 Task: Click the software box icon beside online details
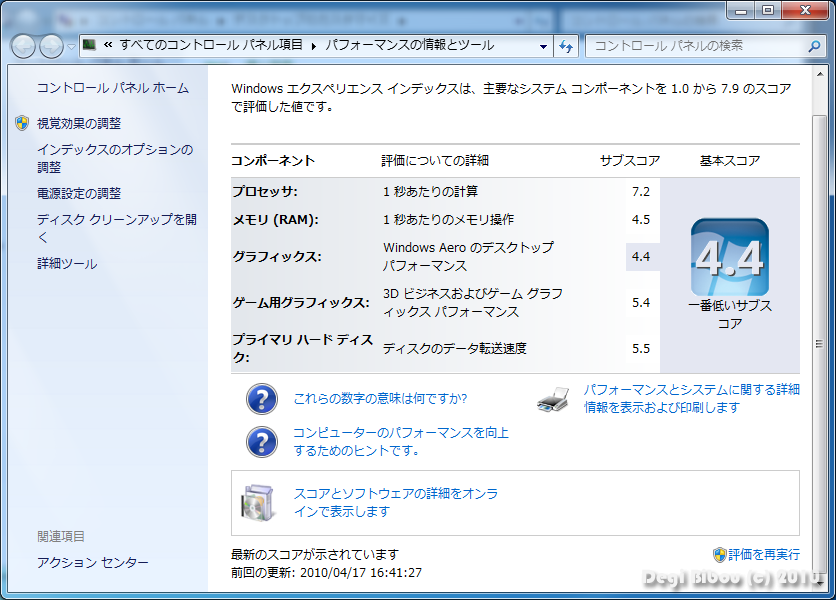point(259,502)
